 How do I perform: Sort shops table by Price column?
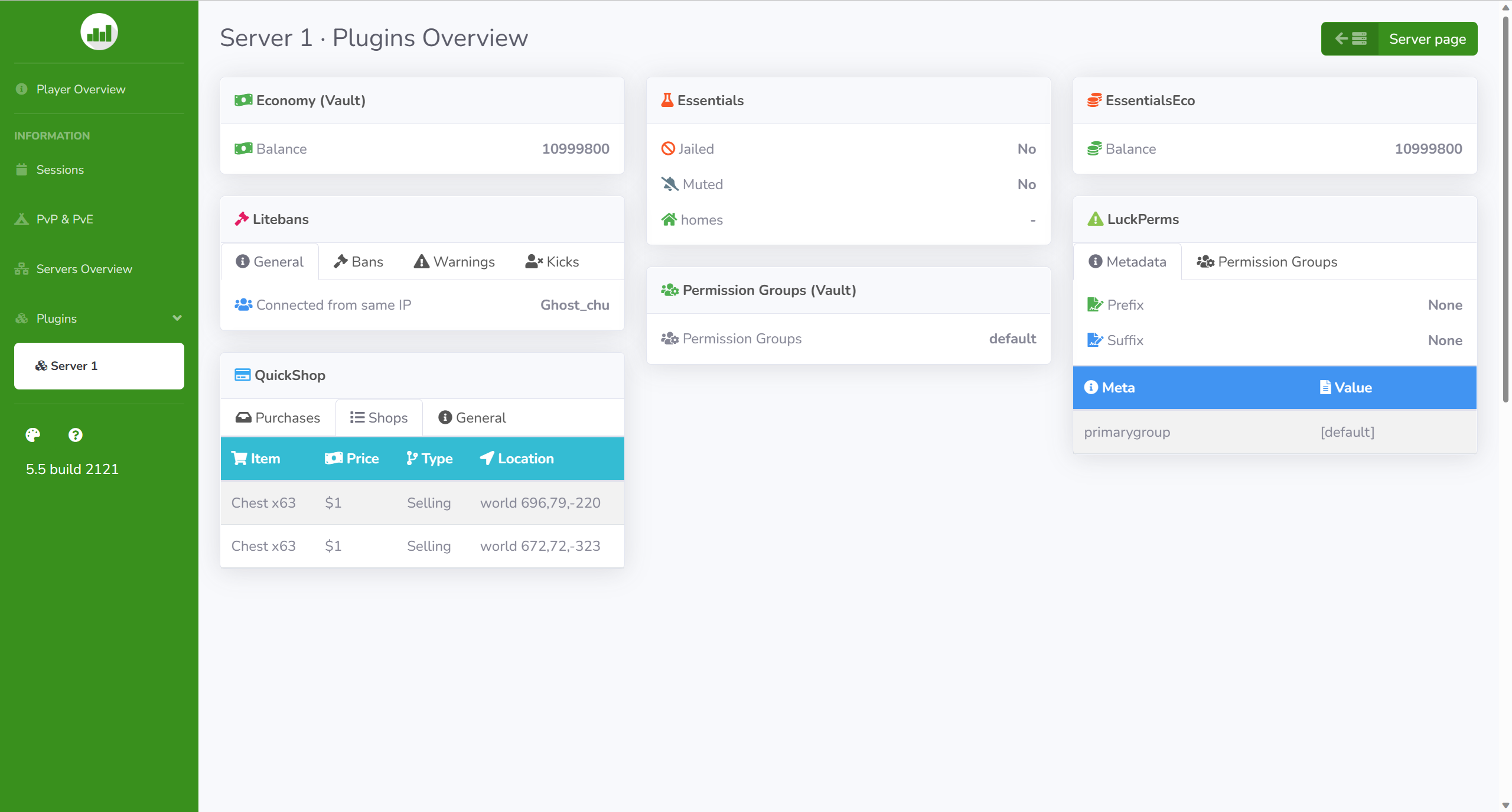(x=352, y=459)
